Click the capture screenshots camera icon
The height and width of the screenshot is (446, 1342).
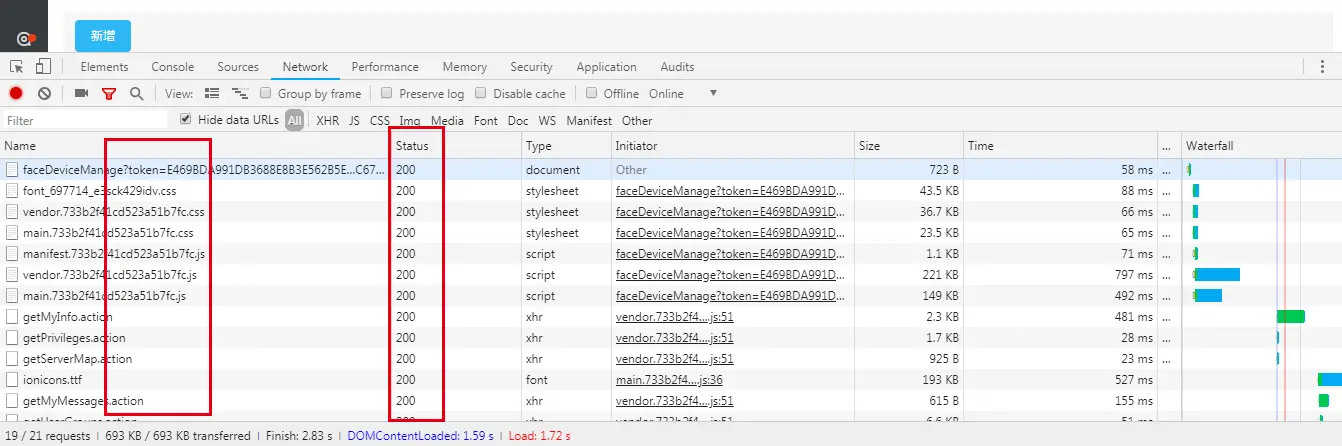82,93
